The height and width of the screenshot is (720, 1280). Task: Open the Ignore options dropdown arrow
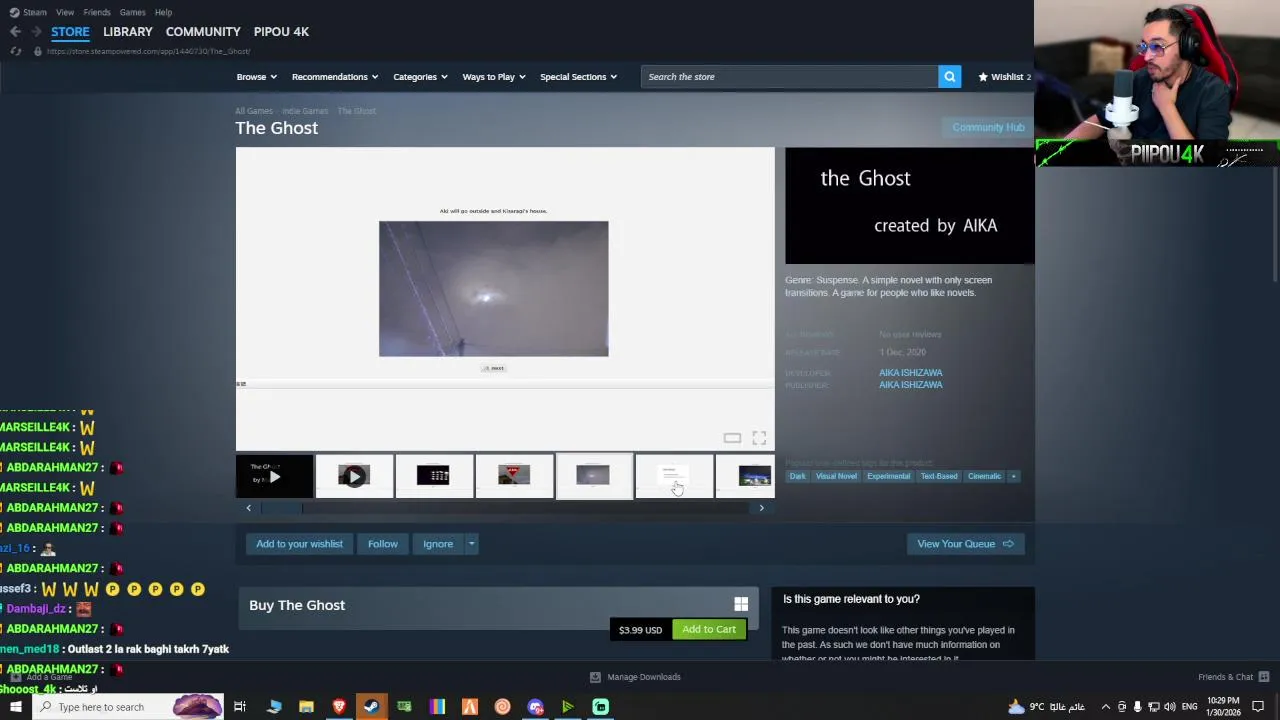[471, 544]
